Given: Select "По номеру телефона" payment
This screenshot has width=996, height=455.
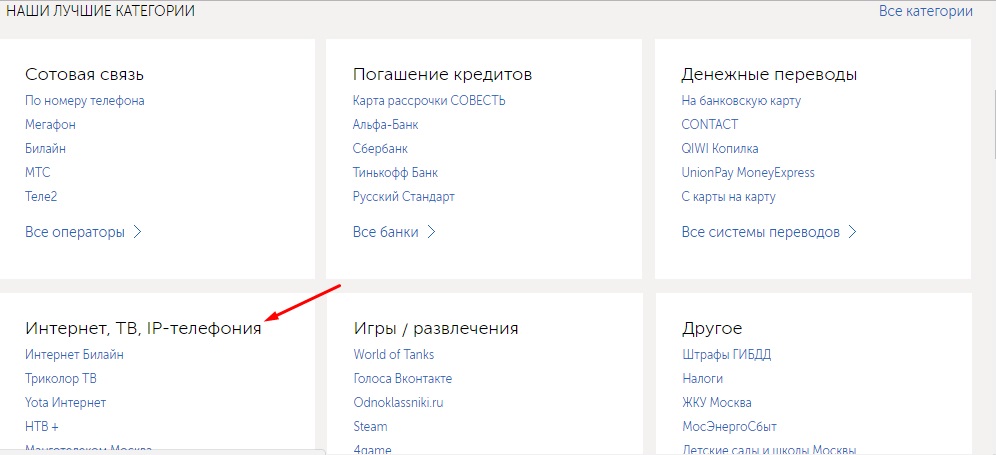Looking at the screenshot, I should (x=85, y=100).
